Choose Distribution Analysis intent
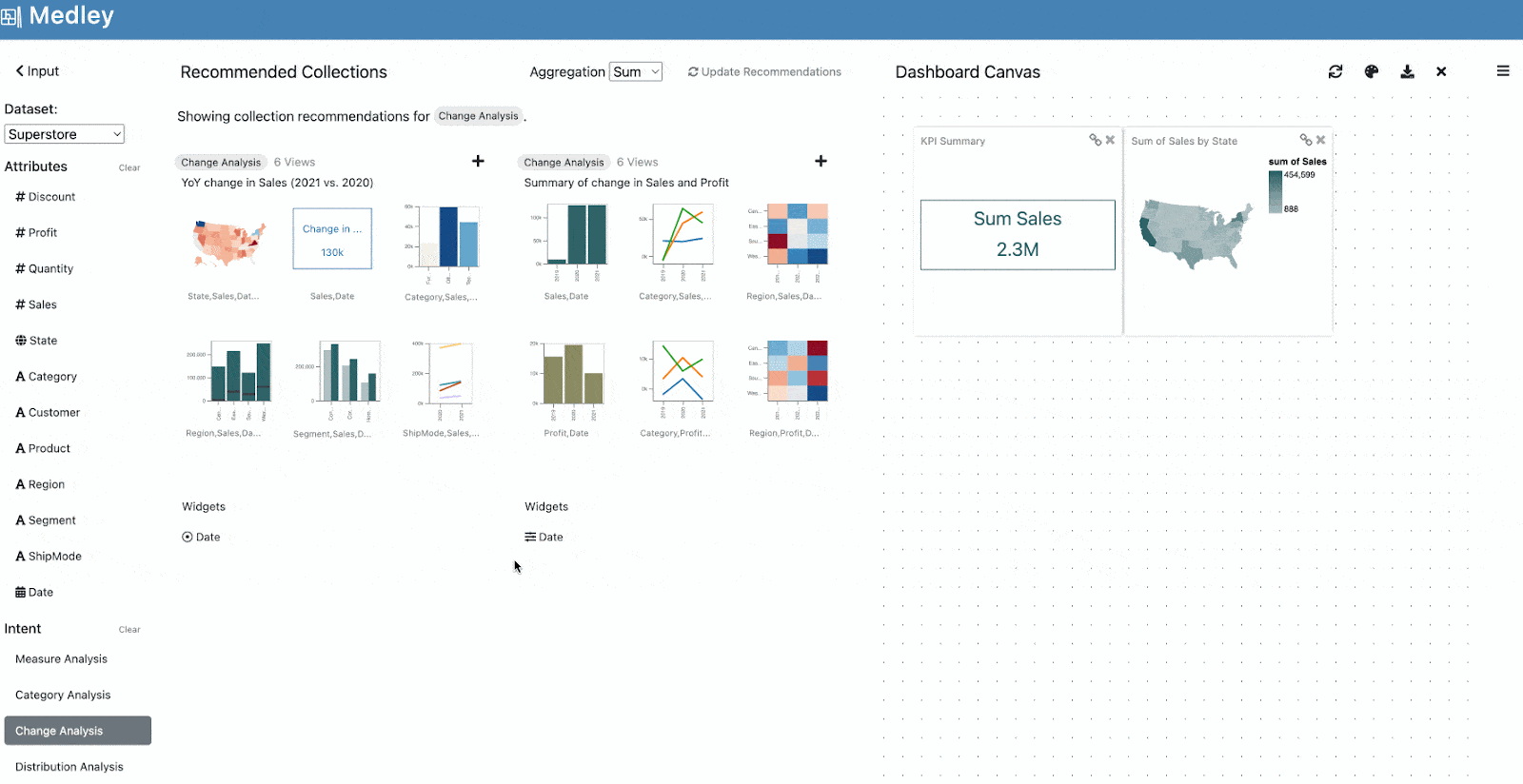The image size is (1523, 784). click(x=69, y=767)
